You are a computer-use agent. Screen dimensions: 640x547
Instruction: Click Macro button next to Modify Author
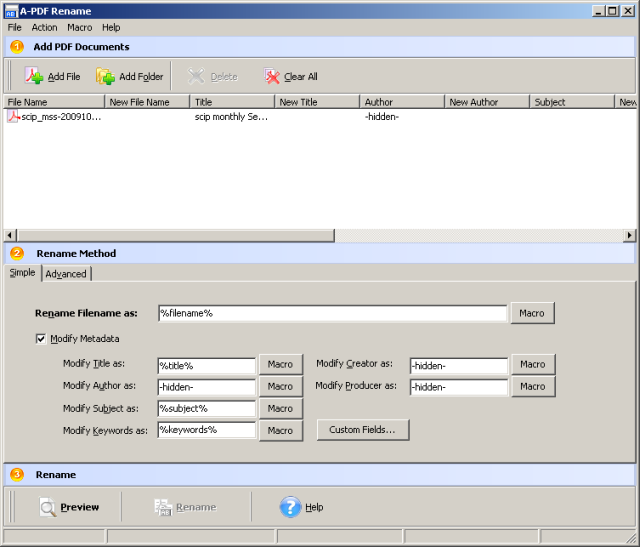pos(281,386)
